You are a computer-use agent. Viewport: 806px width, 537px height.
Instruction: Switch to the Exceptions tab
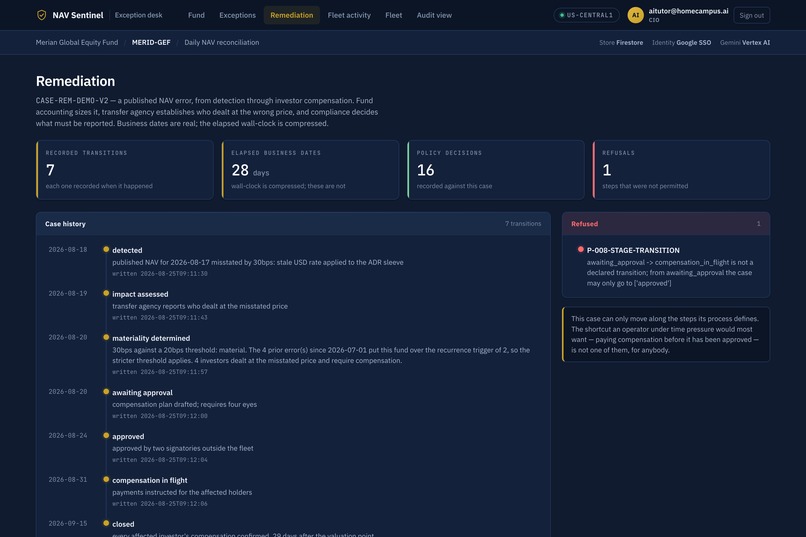[237, 15]
